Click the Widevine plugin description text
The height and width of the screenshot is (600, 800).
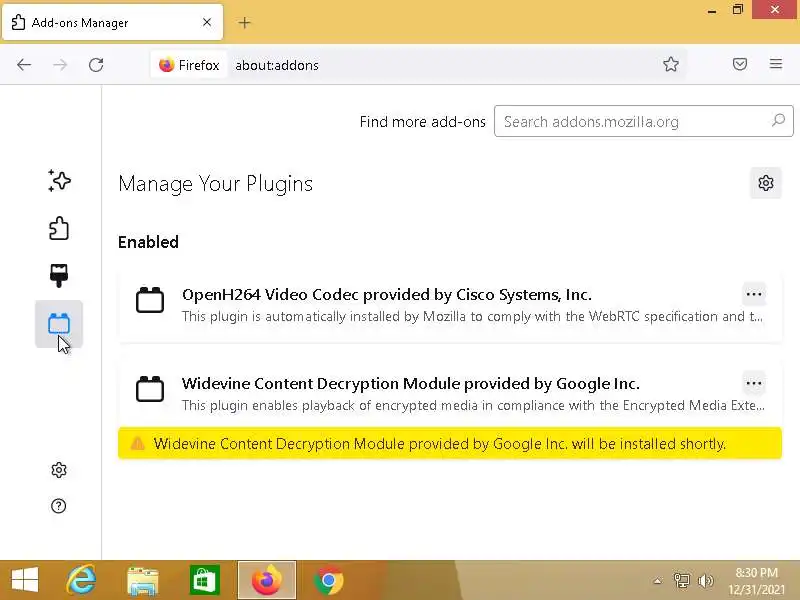tap(473, 405)
